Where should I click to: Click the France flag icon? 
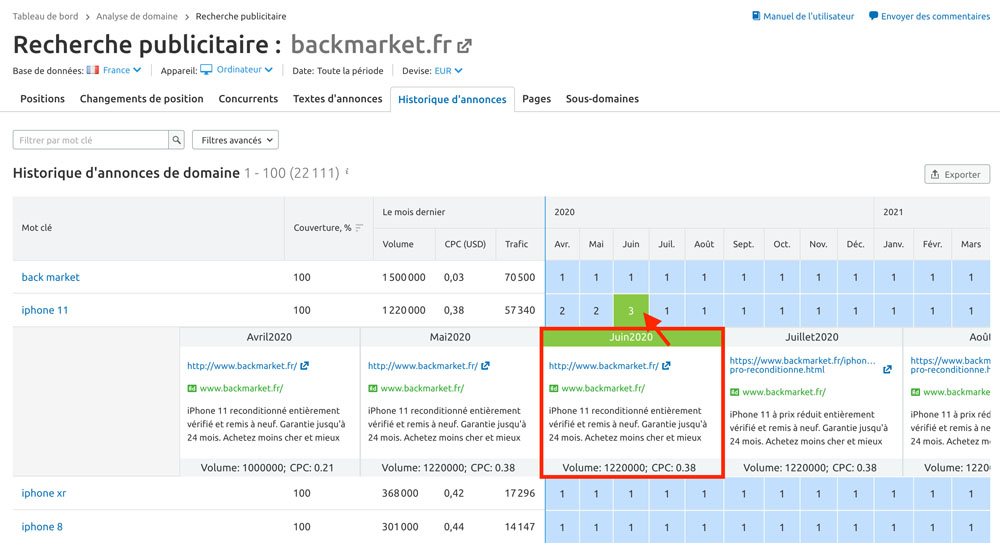(92, 70)
